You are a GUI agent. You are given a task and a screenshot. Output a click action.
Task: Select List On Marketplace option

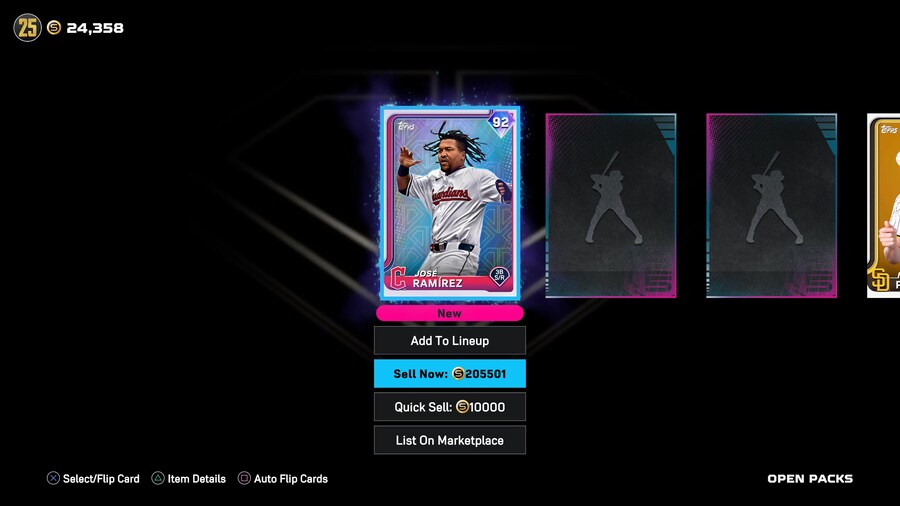(x=449, y=440)
